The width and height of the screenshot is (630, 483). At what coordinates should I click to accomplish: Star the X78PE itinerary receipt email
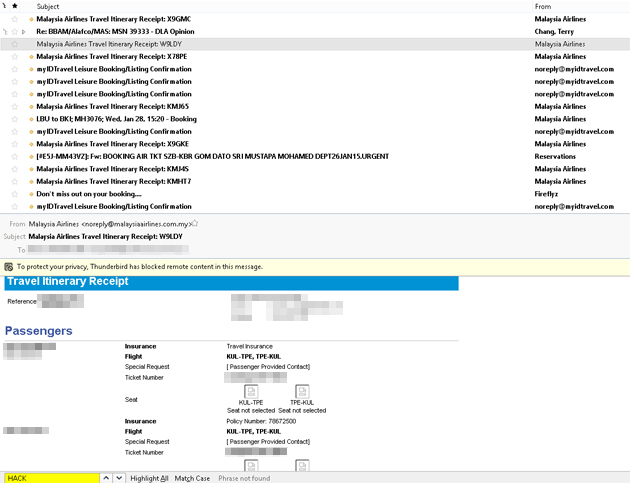point(15,57)
